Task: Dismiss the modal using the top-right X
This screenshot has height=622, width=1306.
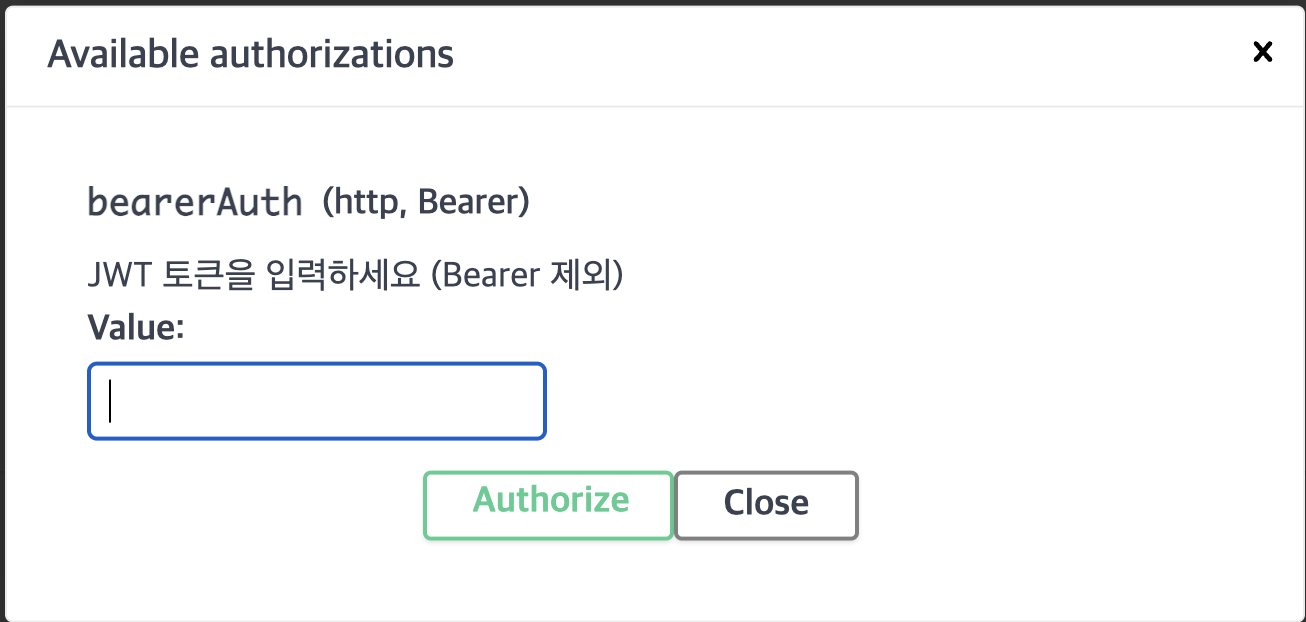Action: click(x=1263, y=52)
